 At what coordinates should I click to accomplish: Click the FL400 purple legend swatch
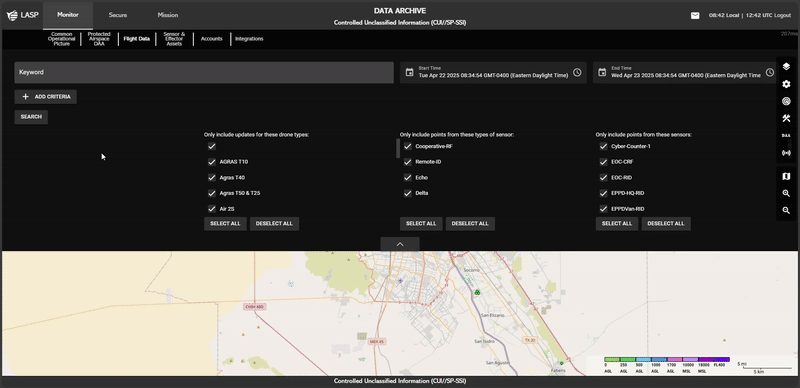[x=721, y=359]
